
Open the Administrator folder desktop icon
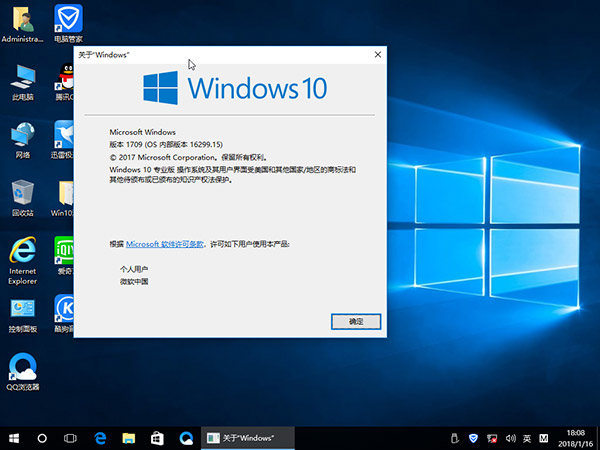22,24
